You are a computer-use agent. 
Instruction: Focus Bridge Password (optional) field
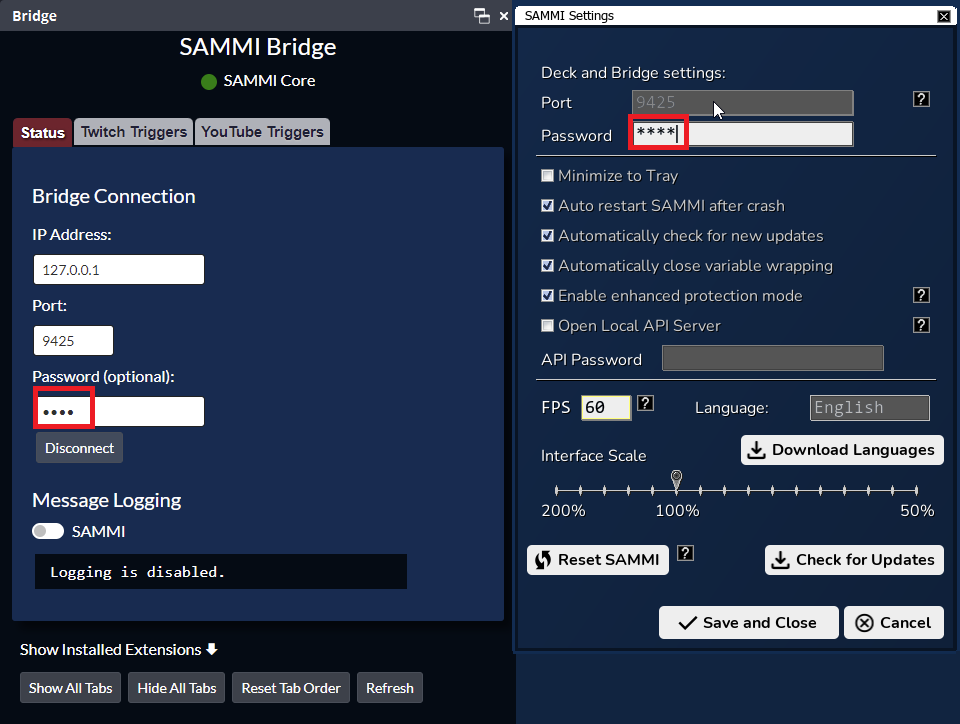(x=119, y=411)
